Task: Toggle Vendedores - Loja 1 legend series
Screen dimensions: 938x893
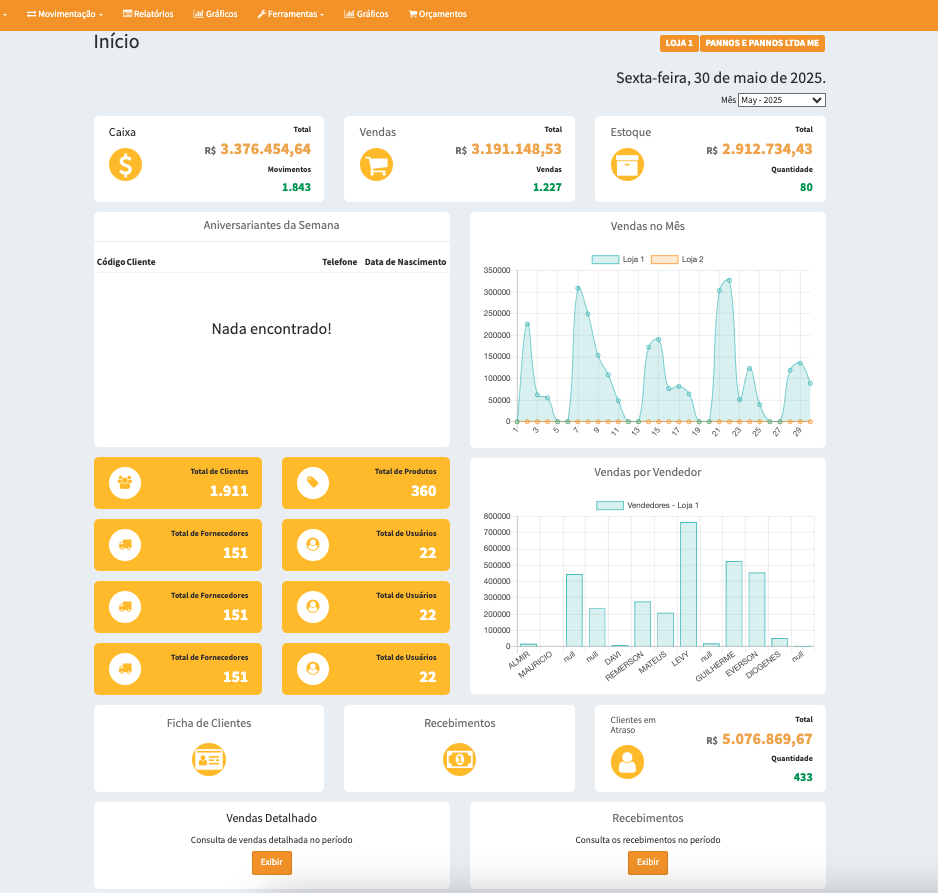Action: pyautogui.click(x=647, y=505)
